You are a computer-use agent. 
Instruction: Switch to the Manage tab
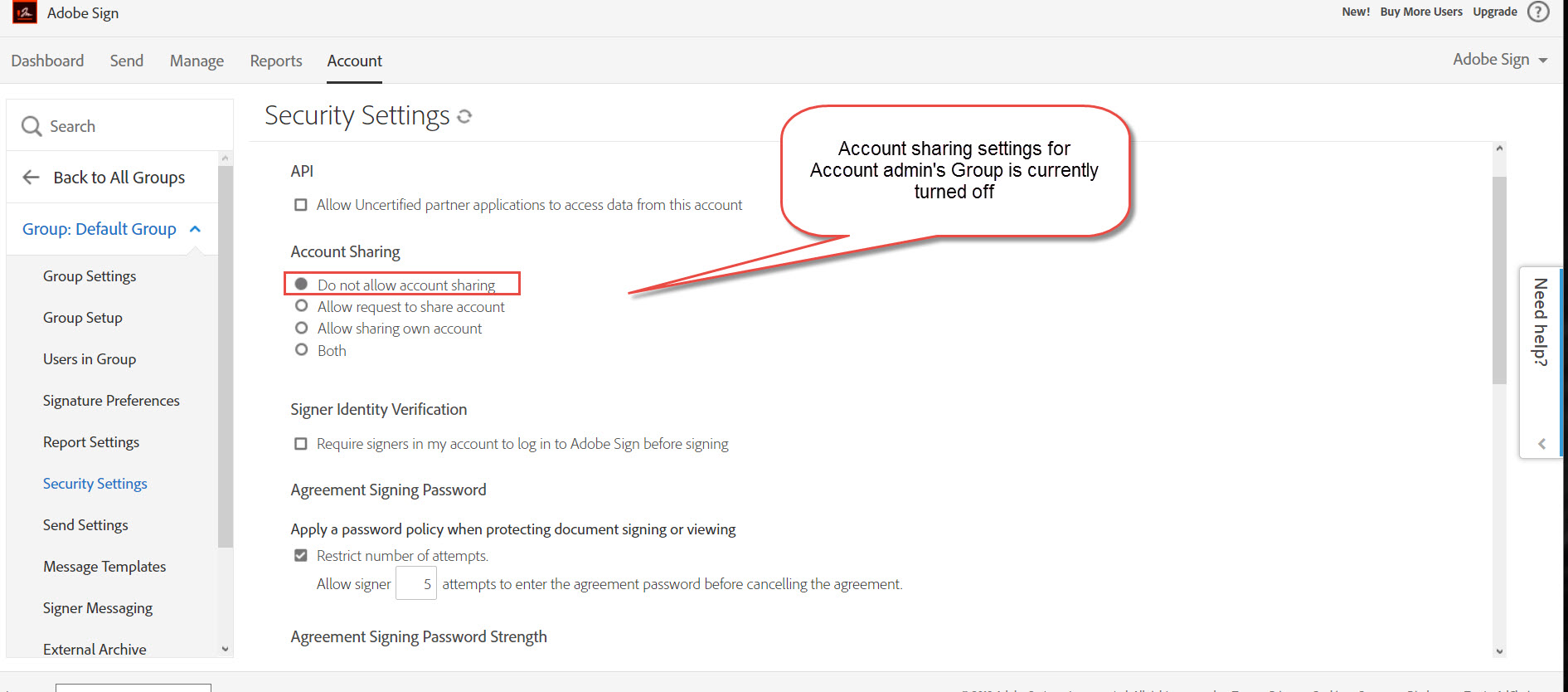pyautogui.click(x=197, y=61)
